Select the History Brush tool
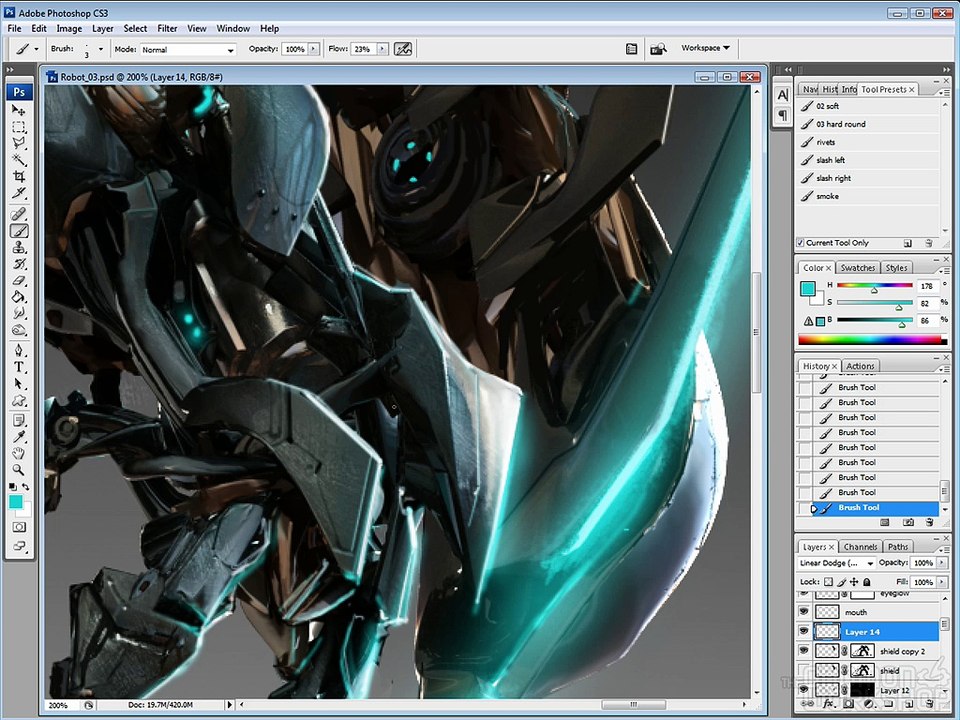Image resolution: width=960 pixels, height=720 pixels. pos(19,264)
